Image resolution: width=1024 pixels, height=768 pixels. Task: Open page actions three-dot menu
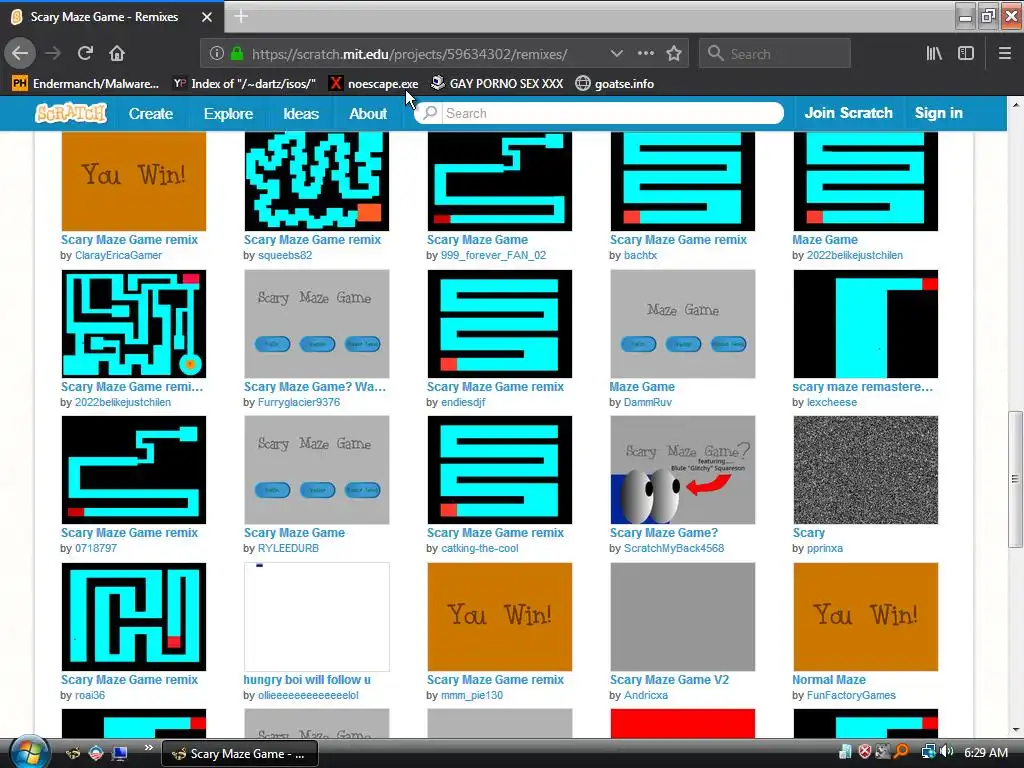[645, 54]
